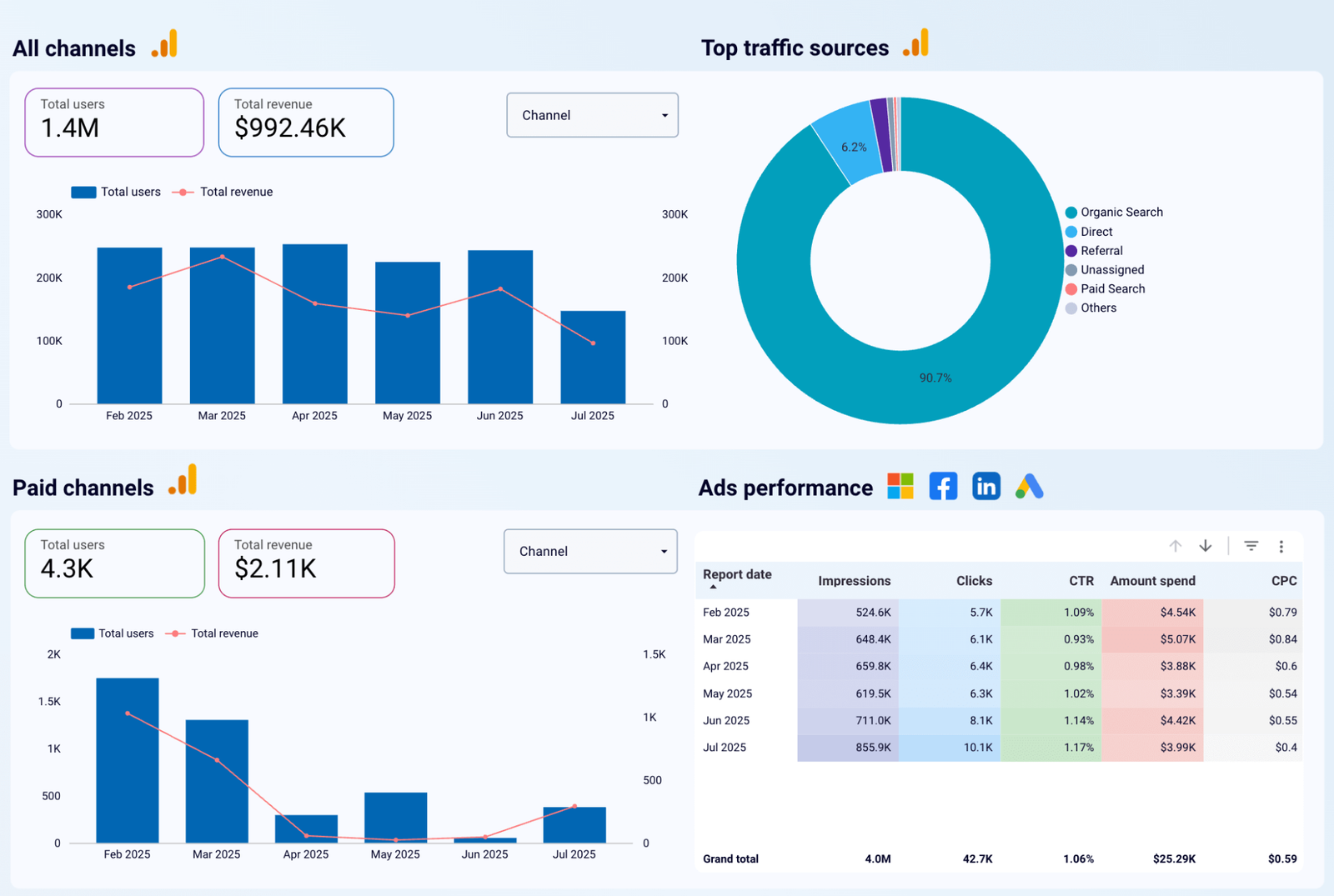Image resolution: width=1334 pixels, height=896 pixels.
Task: Click the Microsoft logo in Ads performance
Action: click(x=900, y=486)
